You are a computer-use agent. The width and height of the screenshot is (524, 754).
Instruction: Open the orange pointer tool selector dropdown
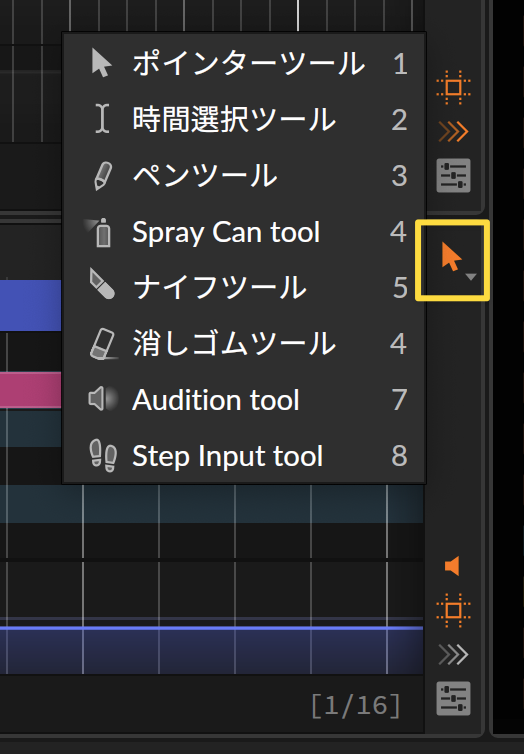(452, 260)
